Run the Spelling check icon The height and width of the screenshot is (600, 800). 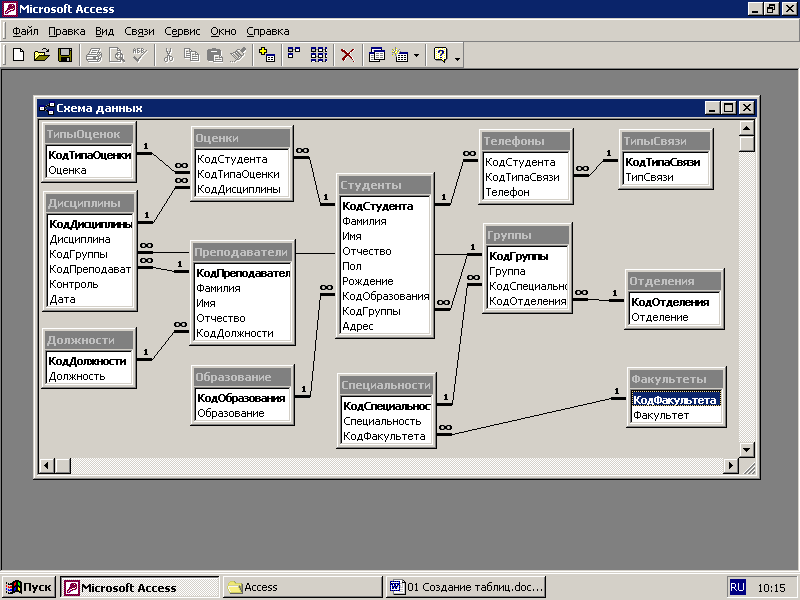(x=139, y=55)
